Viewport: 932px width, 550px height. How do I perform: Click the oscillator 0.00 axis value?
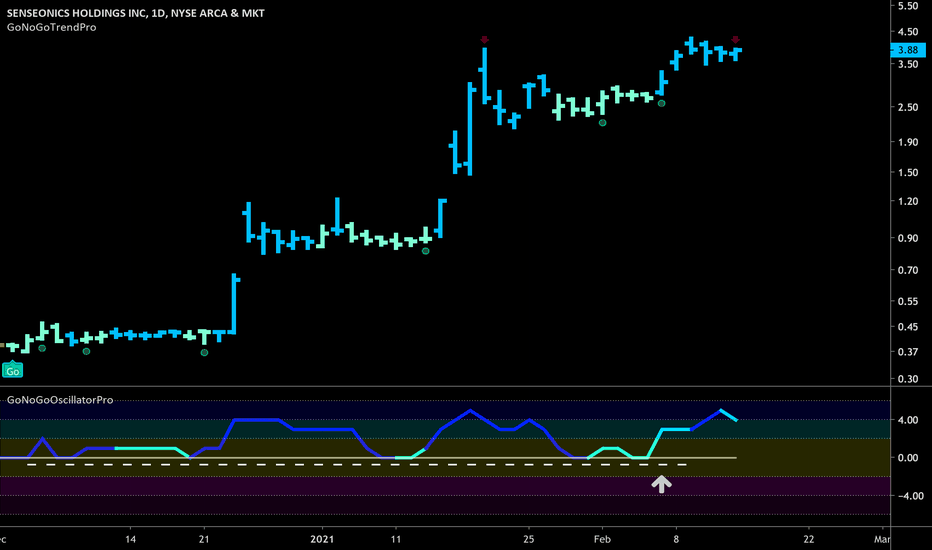(908, 458)
